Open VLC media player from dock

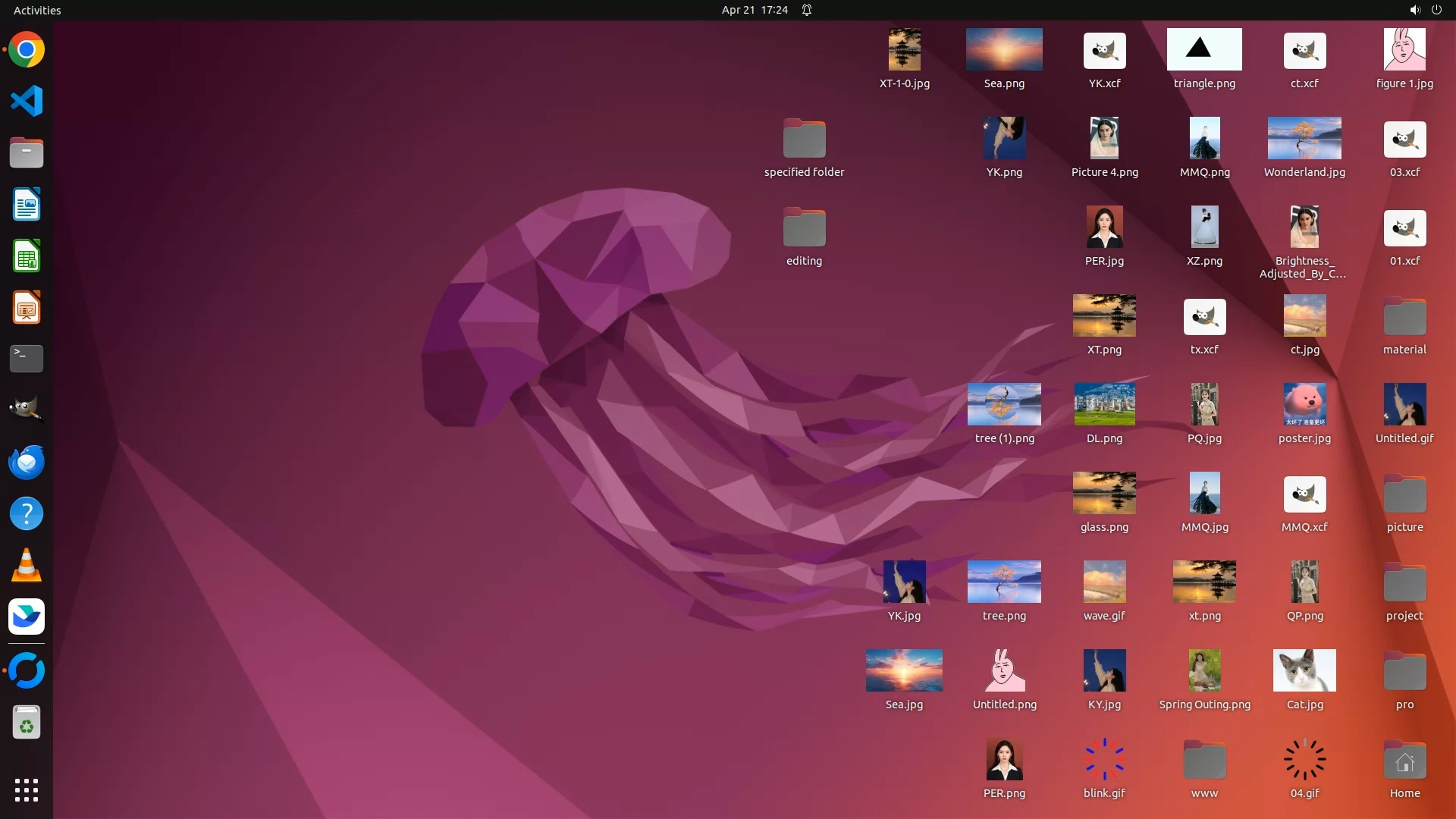pyautogui.click(x=27, y=566)
